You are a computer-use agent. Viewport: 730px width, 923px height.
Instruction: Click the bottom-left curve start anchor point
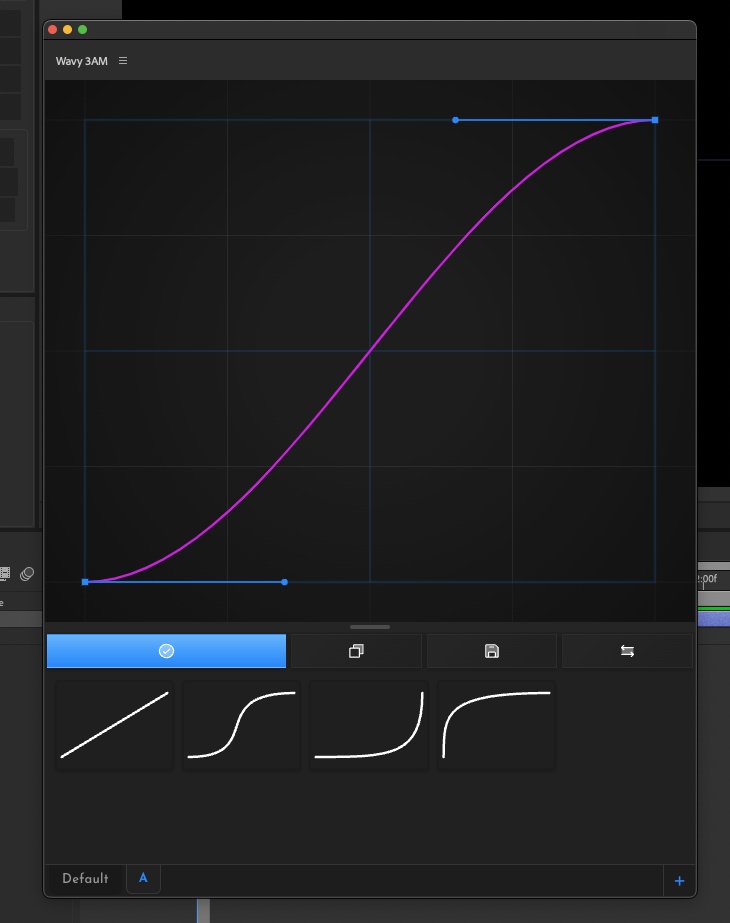[85, 582]
